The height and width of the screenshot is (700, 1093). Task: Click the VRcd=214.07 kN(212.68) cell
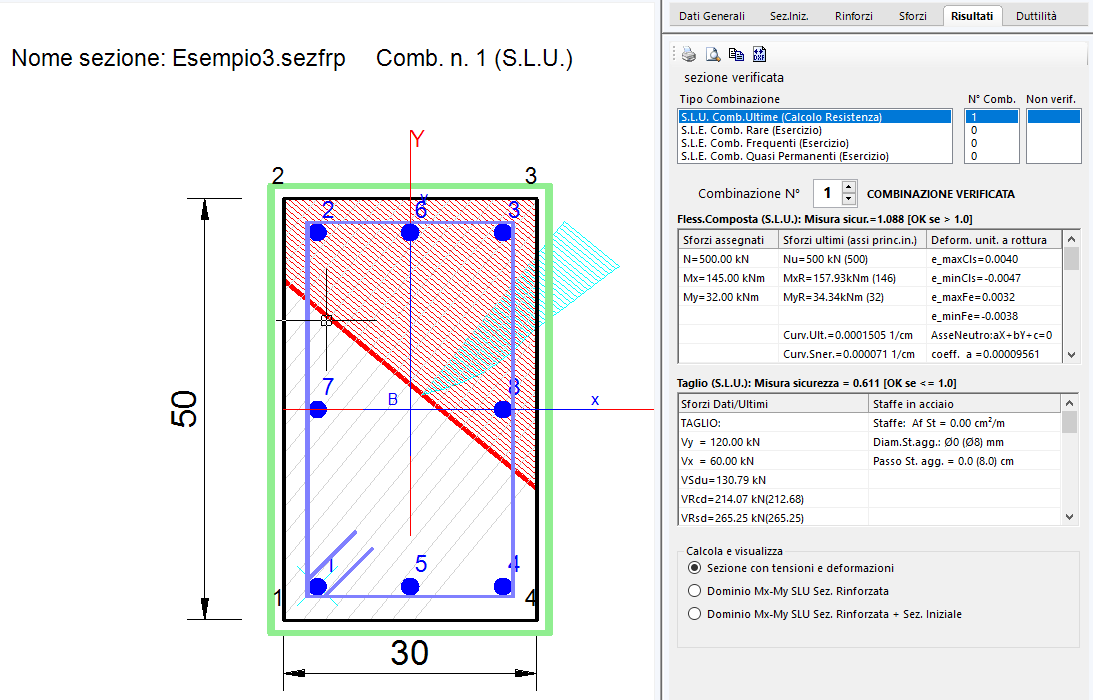coord(773,499)
